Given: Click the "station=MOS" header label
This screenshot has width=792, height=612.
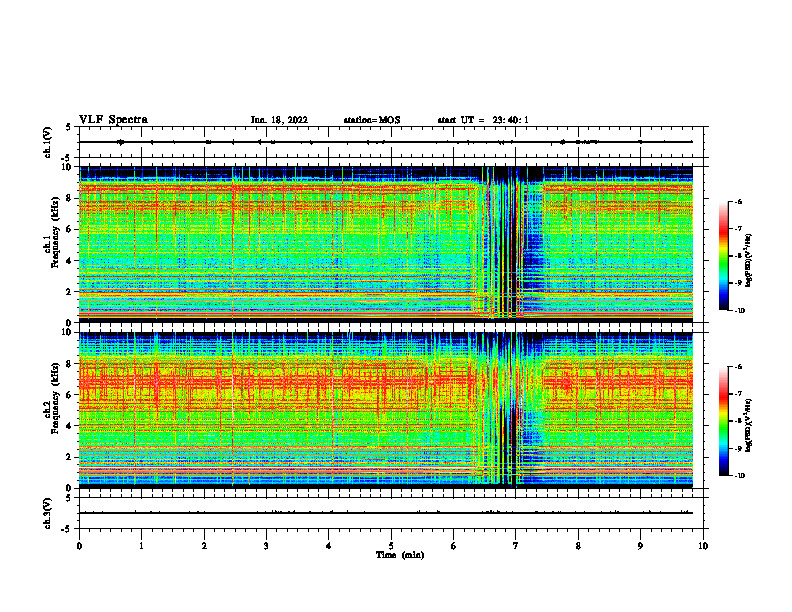Looking at the screenshot, I should point(372,120).
